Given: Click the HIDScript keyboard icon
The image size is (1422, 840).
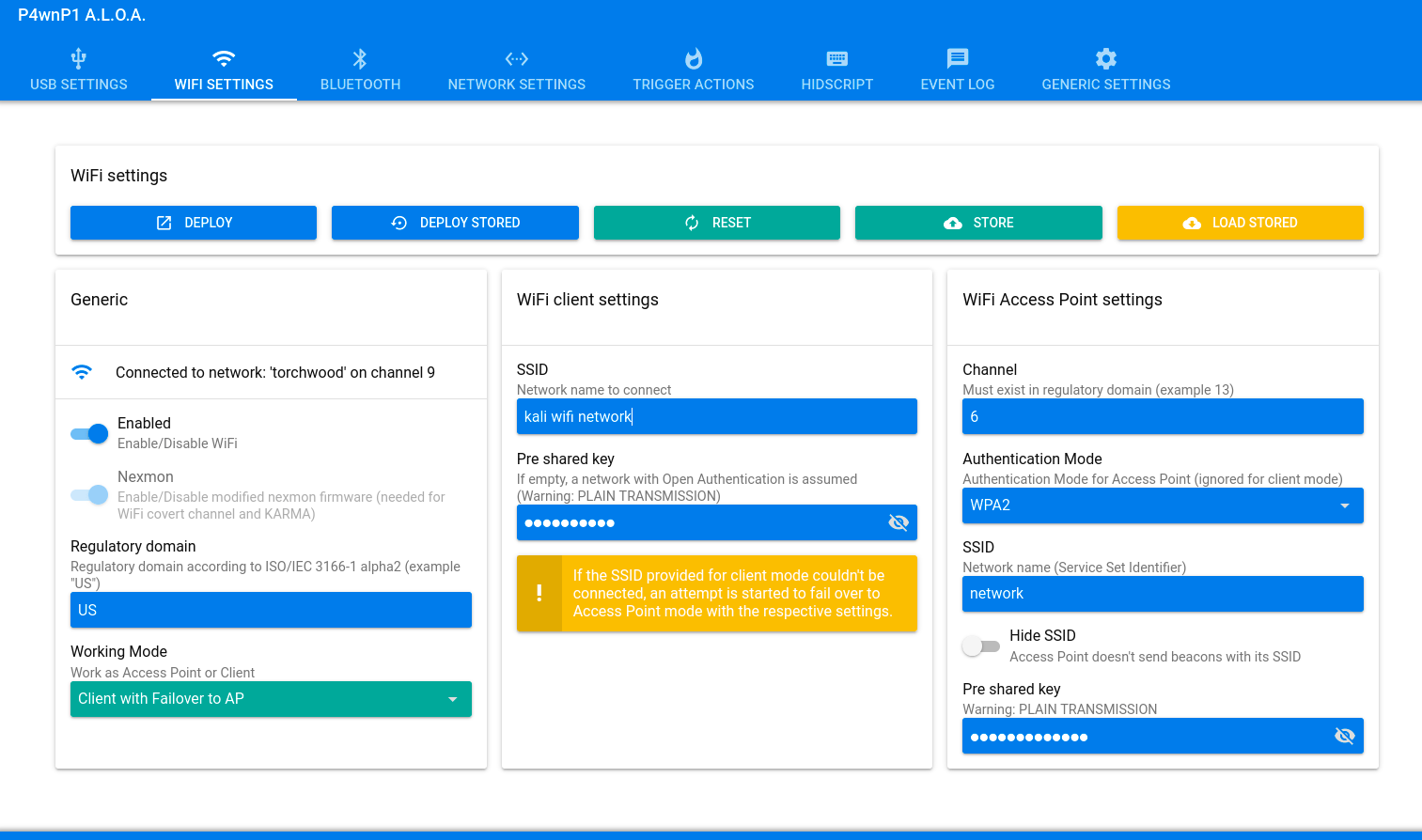Looking at the screenshot, I should pos(836,58).
